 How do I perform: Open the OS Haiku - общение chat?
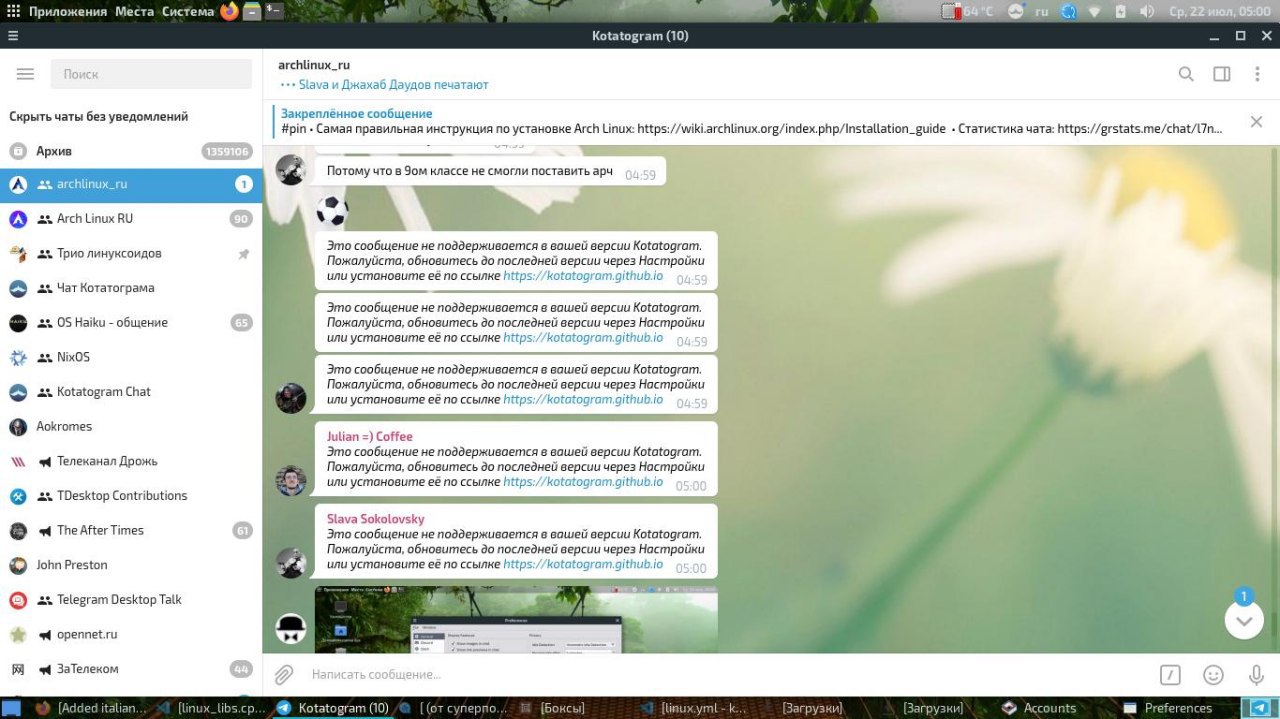[x=131, y=323]
